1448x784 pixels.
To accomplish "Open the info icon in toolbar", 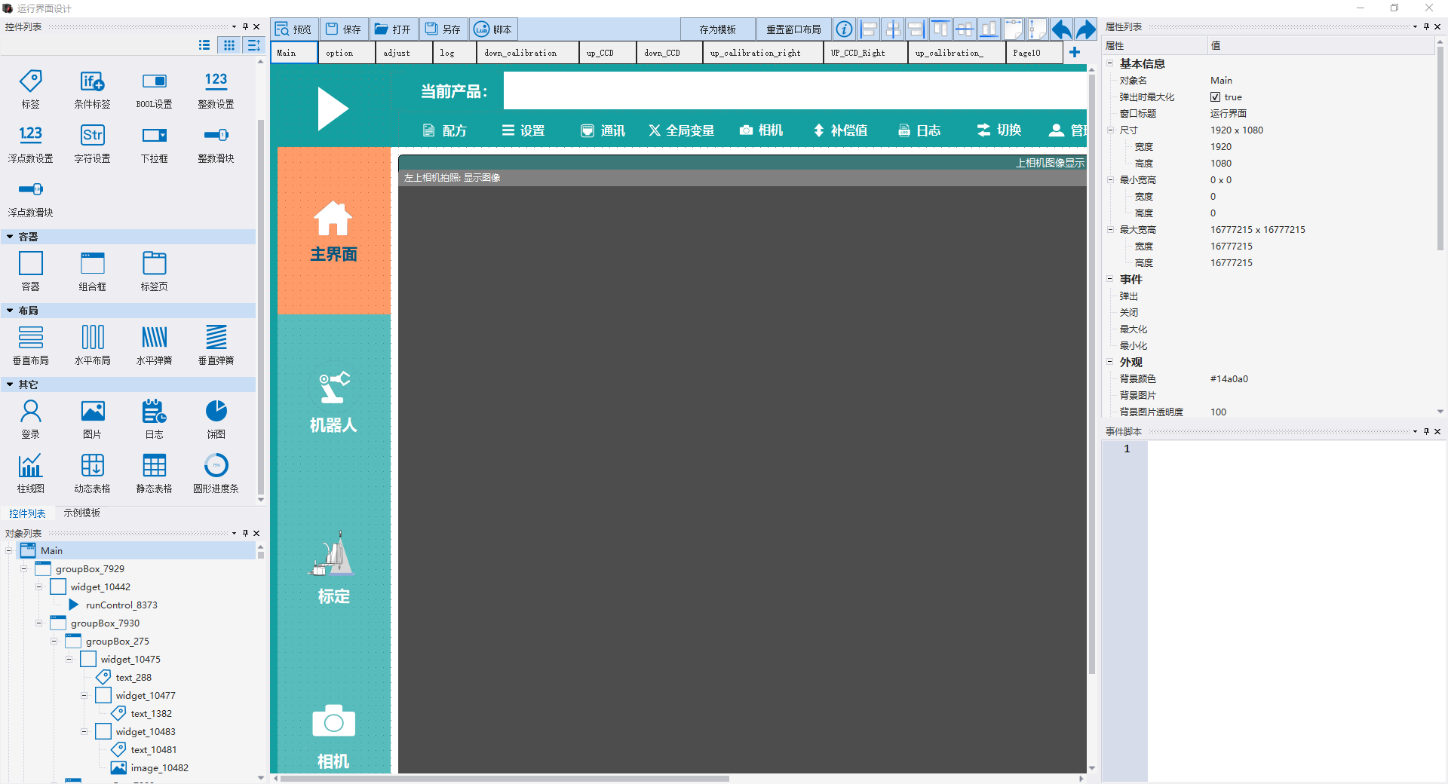I will [x=845, y=29].
